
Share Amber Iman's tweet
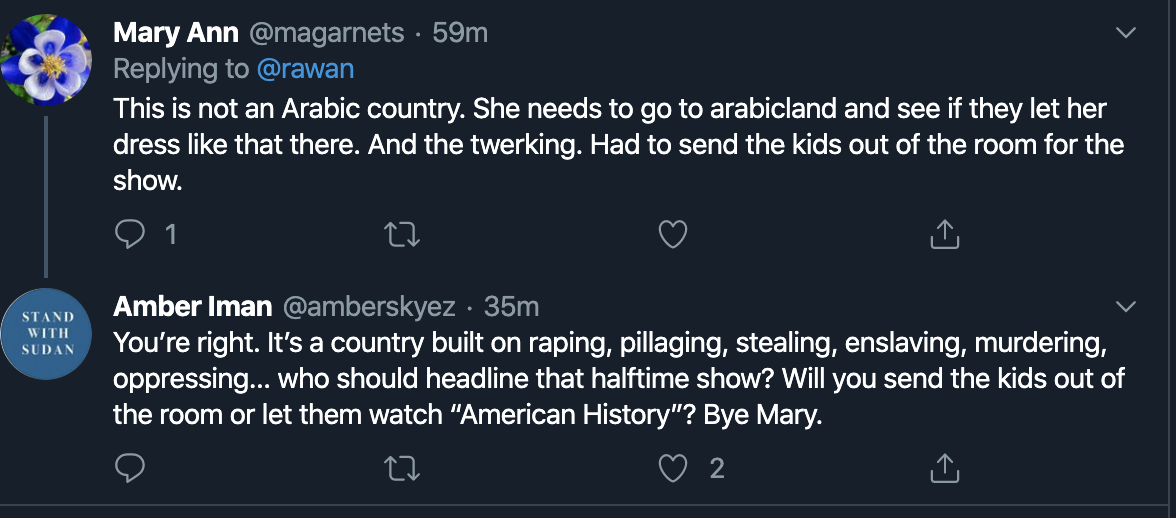[x=945, y=468]
